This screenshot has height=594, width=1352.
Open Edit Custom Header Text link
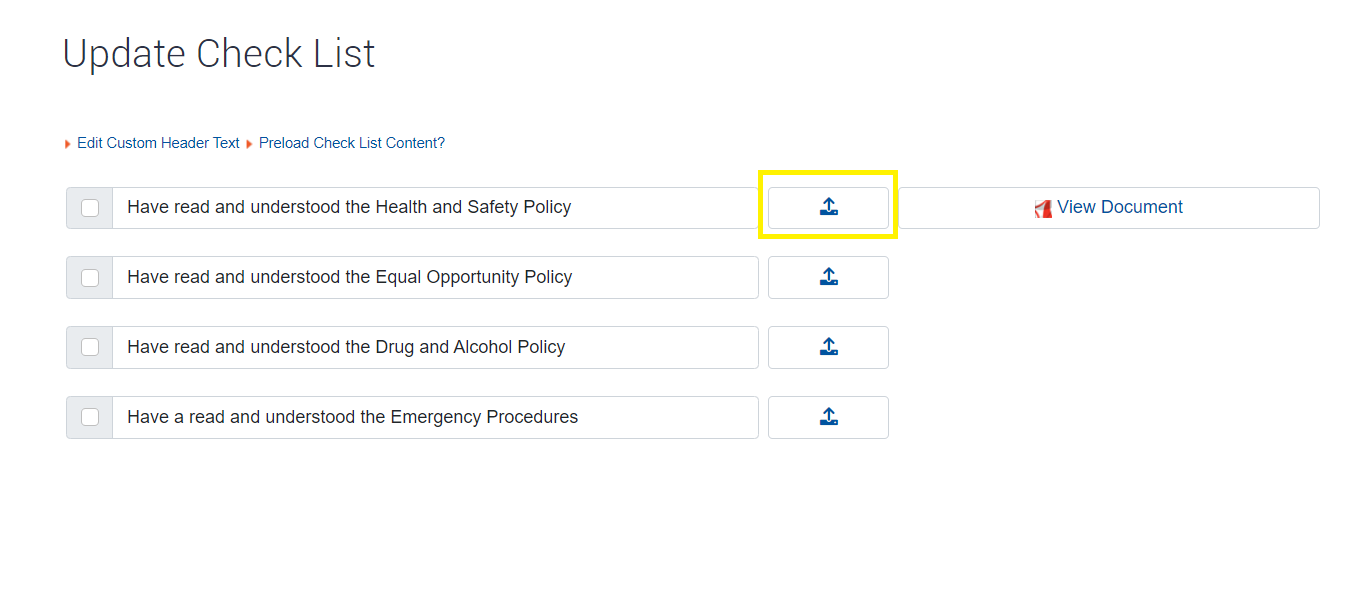[x=158, y=143]
